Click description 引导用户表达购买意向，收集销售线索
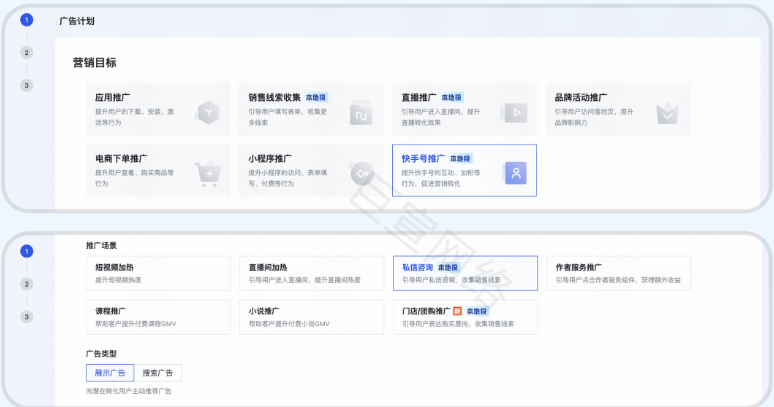The width and height of the screenshot is (774, 407). coord(458,324)
